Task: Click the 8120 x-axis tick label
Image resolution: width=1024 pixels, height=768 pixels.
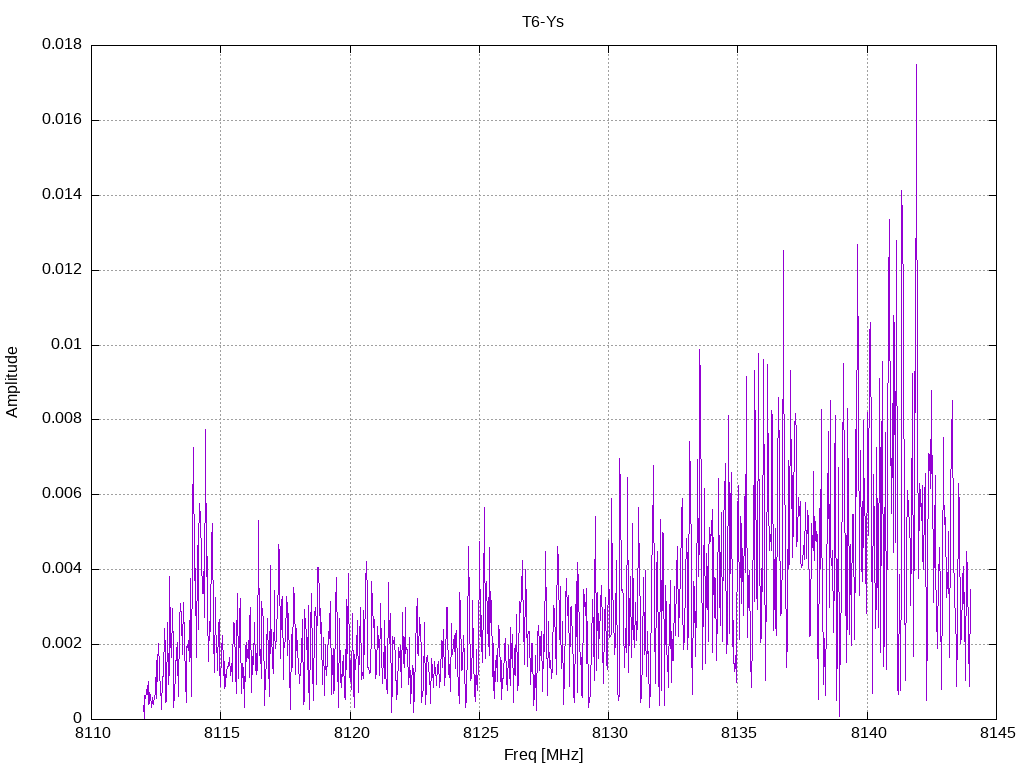Action: point(351,733)
